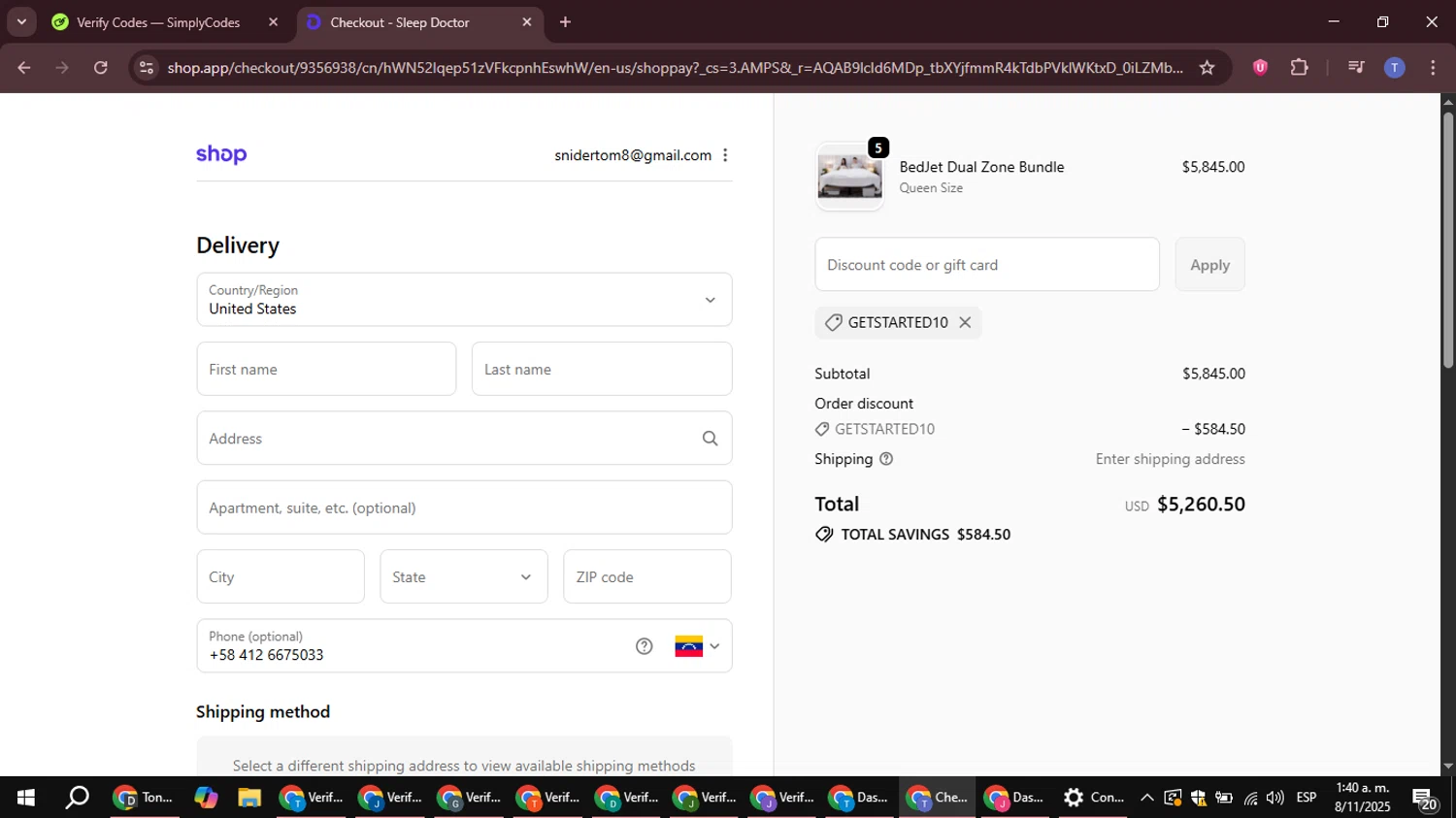Click the red shield extension icon
This screenshot has width=1456, height=818.
point(1260,67)
